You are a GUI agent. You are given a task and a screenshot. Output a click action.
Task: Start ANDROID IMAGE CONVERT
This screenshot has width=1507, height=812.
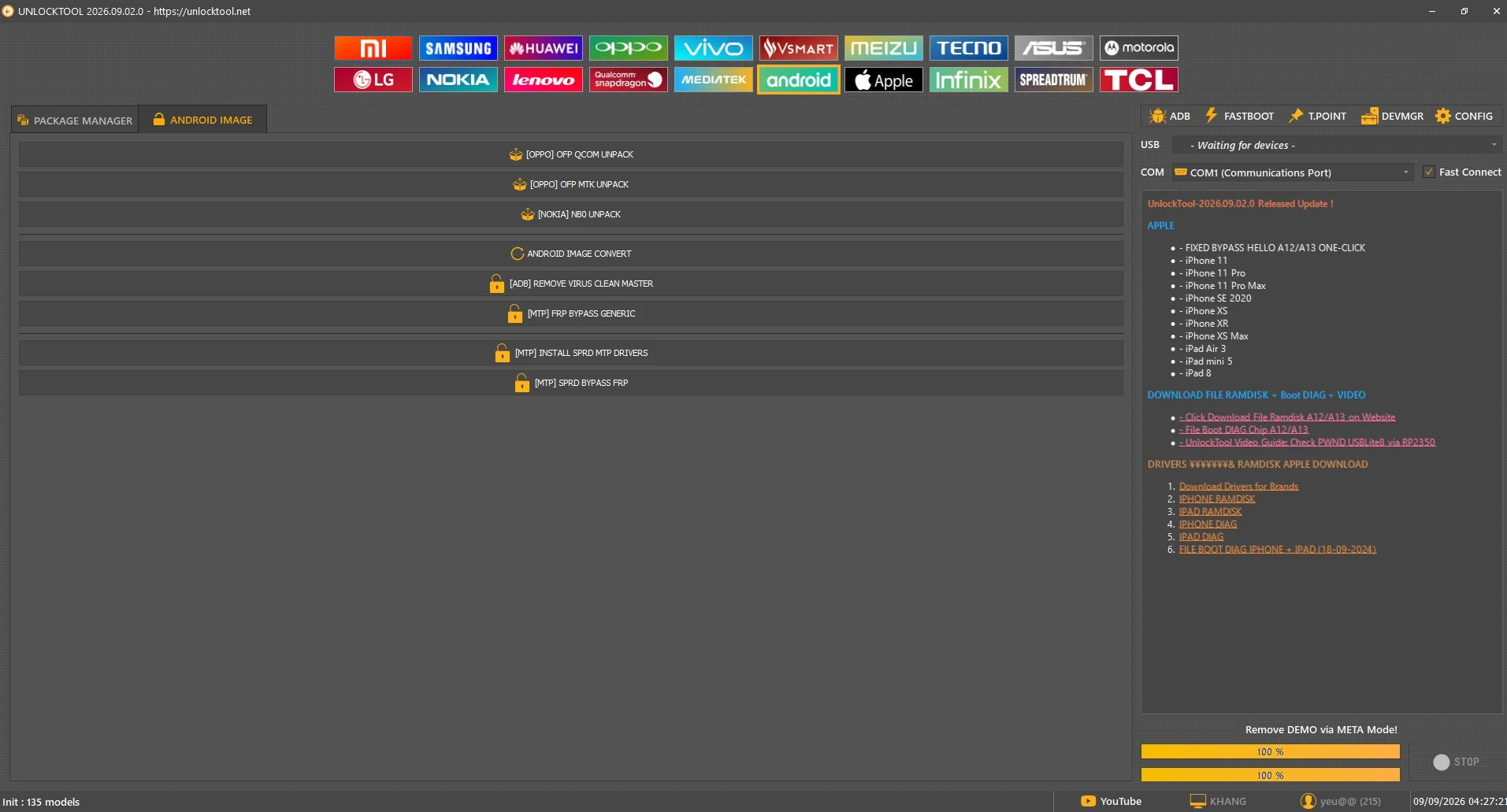(x=571, y=254)
